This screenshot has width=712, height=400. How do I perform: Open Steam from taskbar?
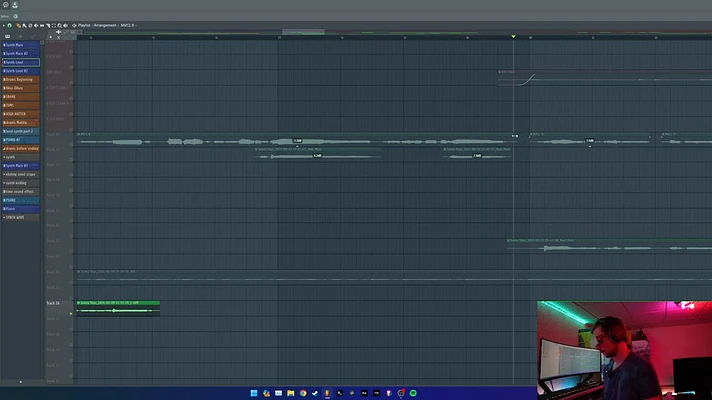[x=315, y=393]
